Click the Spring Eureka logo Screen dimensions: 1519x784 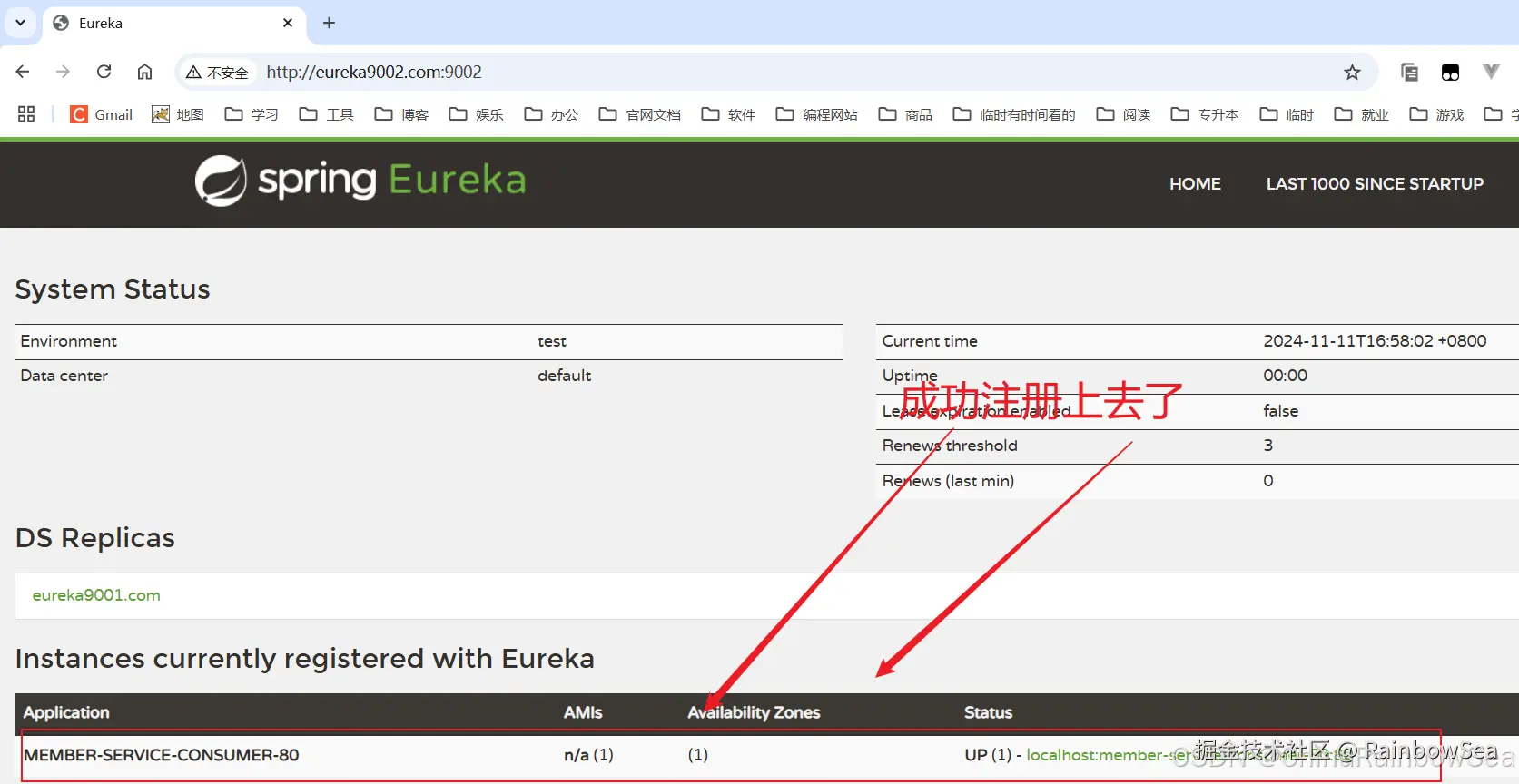point(360,181)
